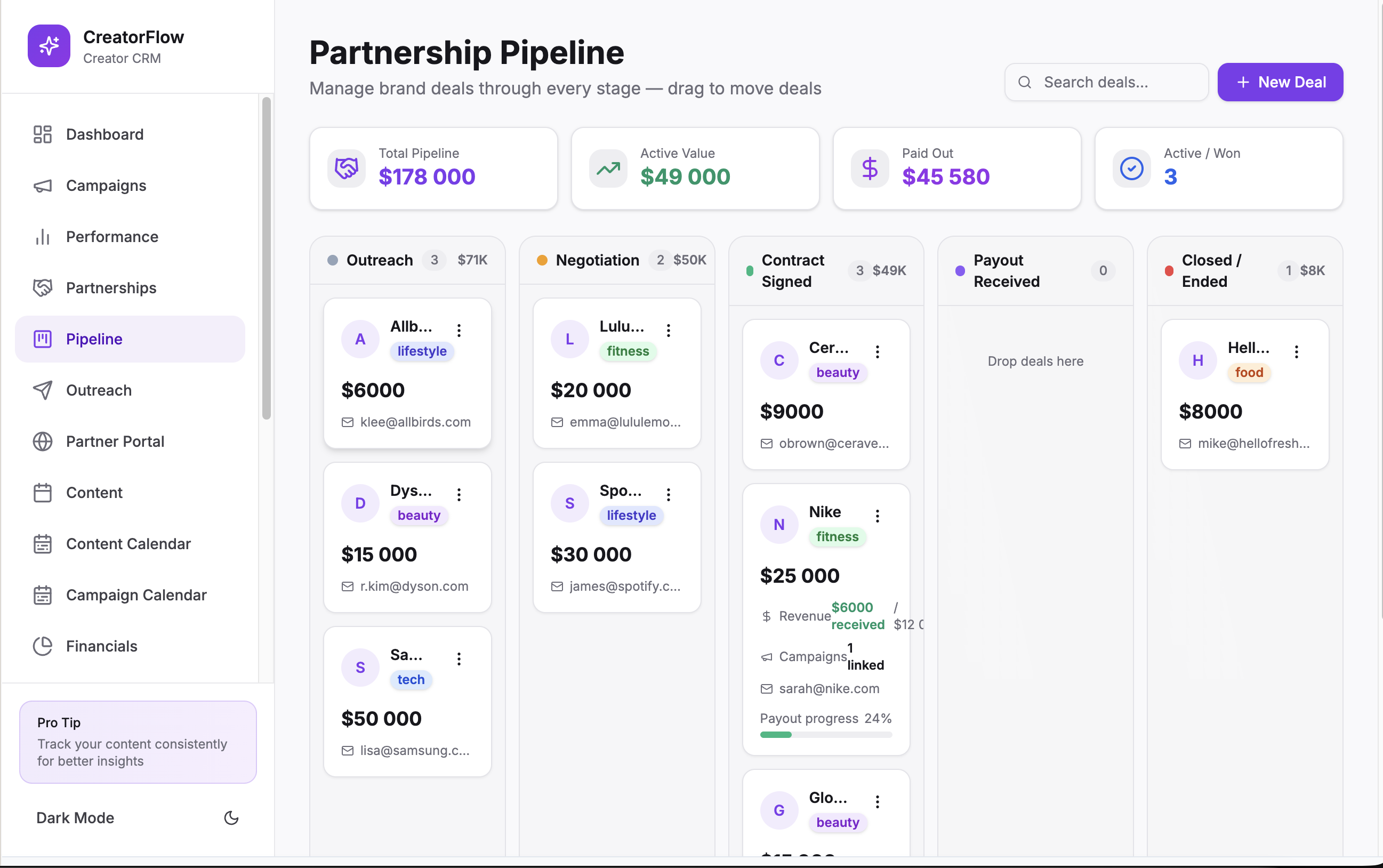Screen dimensions: 1383x868
Task: Open Performance bar chart icon
Action: (43, 237)
